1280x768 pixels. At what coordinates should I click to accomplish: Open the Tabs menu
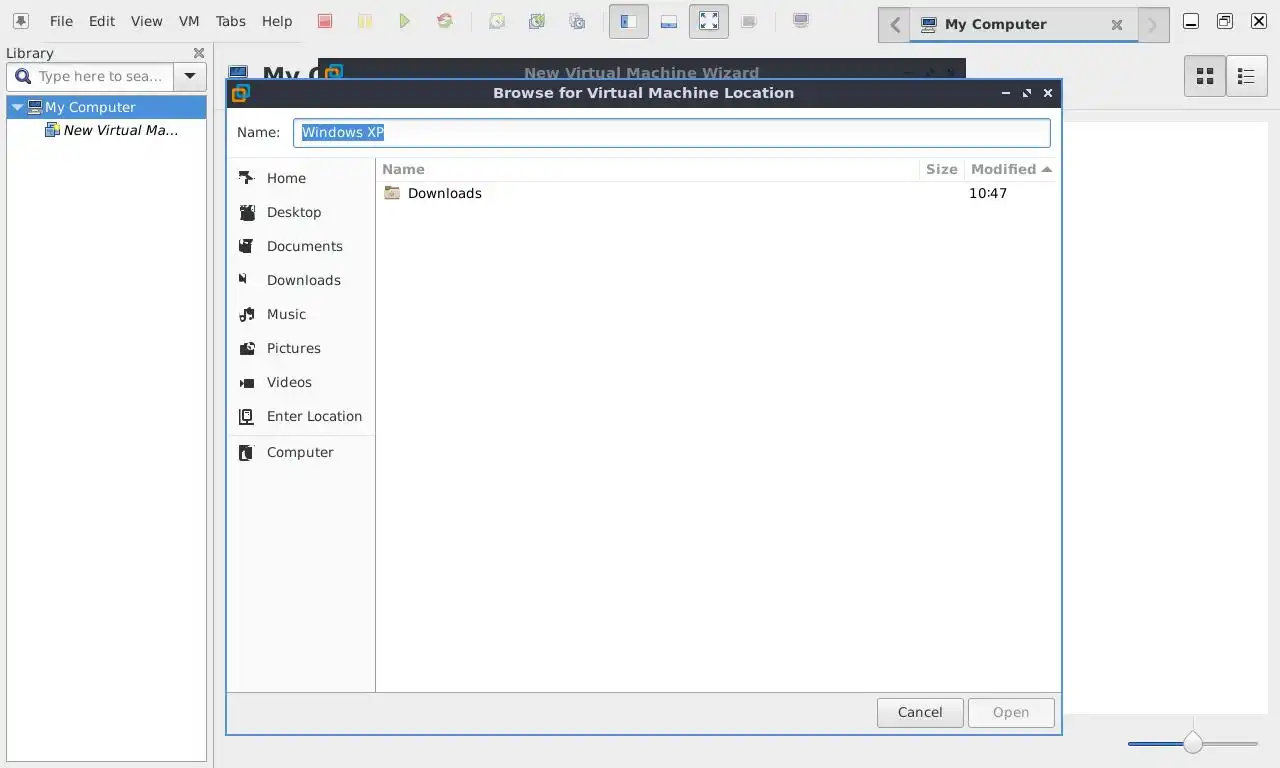230,21
